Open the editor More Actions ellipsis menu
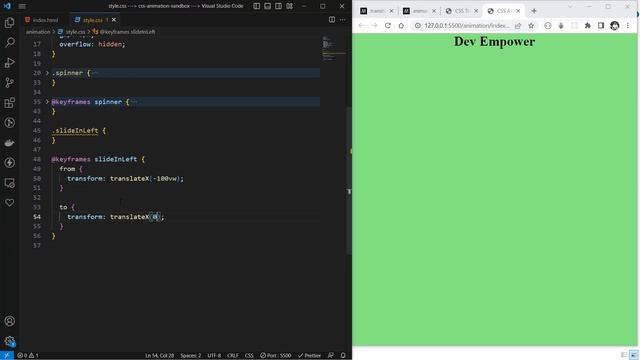The height and width of the screenshot is (360, 640). coord(342,20)
